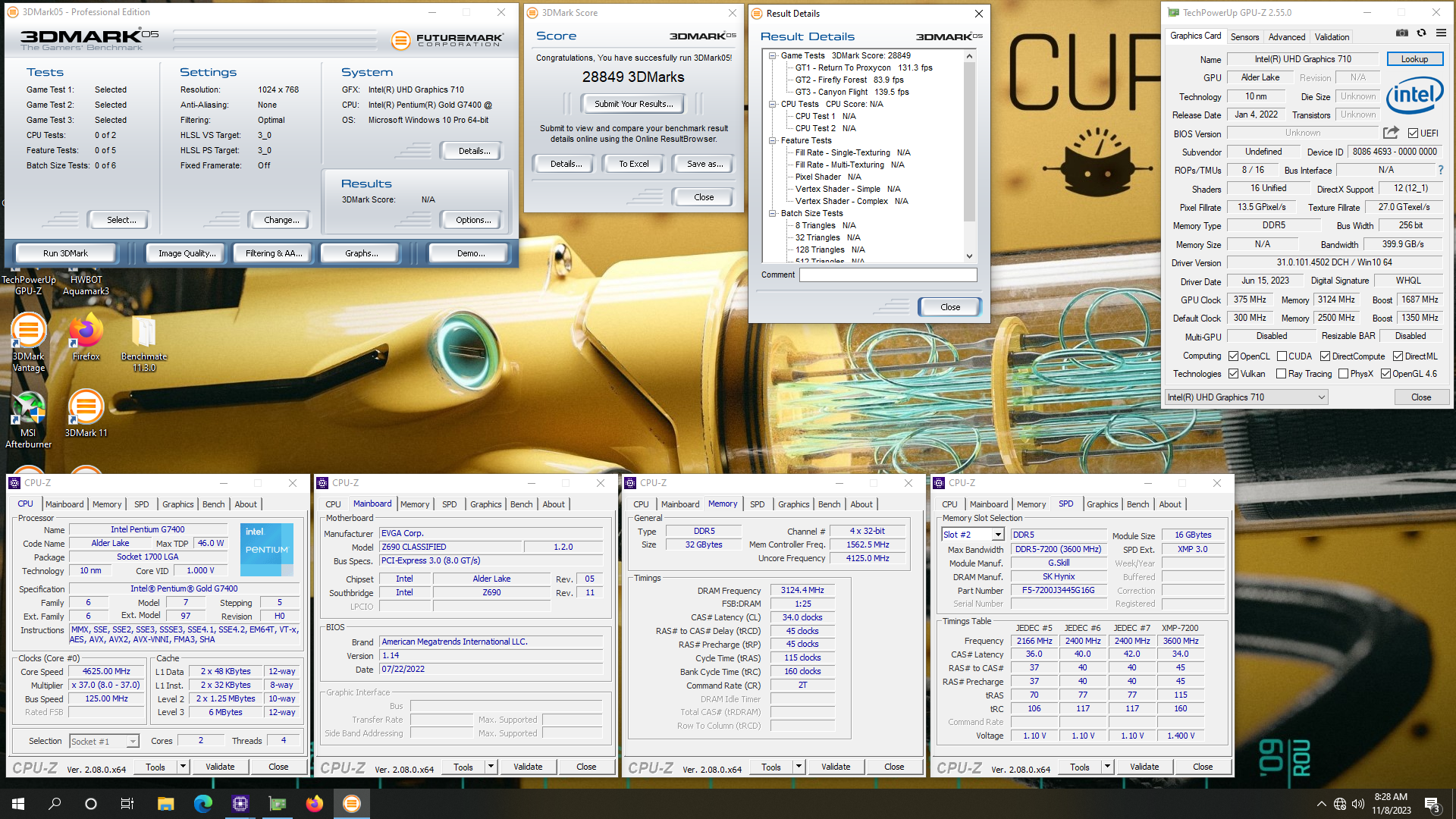Viewport: 1456px width, 819px height.
Task: Click the network icon in system tray
Action: (1340, 804)
